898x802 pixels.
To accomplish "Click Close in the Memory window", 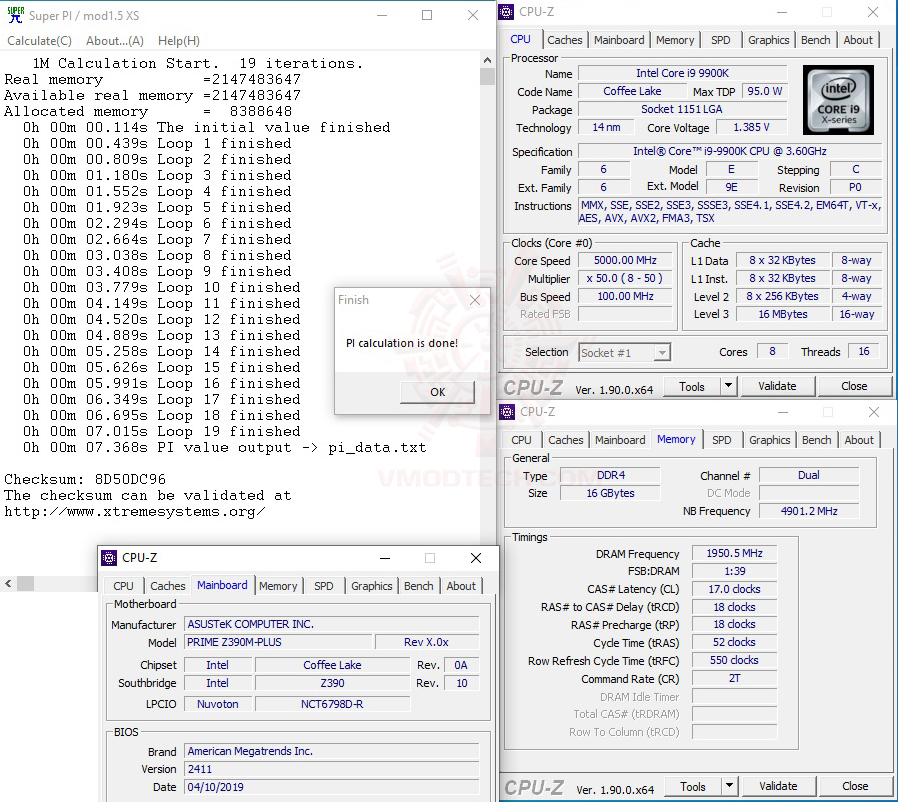I will pos(855,786).
